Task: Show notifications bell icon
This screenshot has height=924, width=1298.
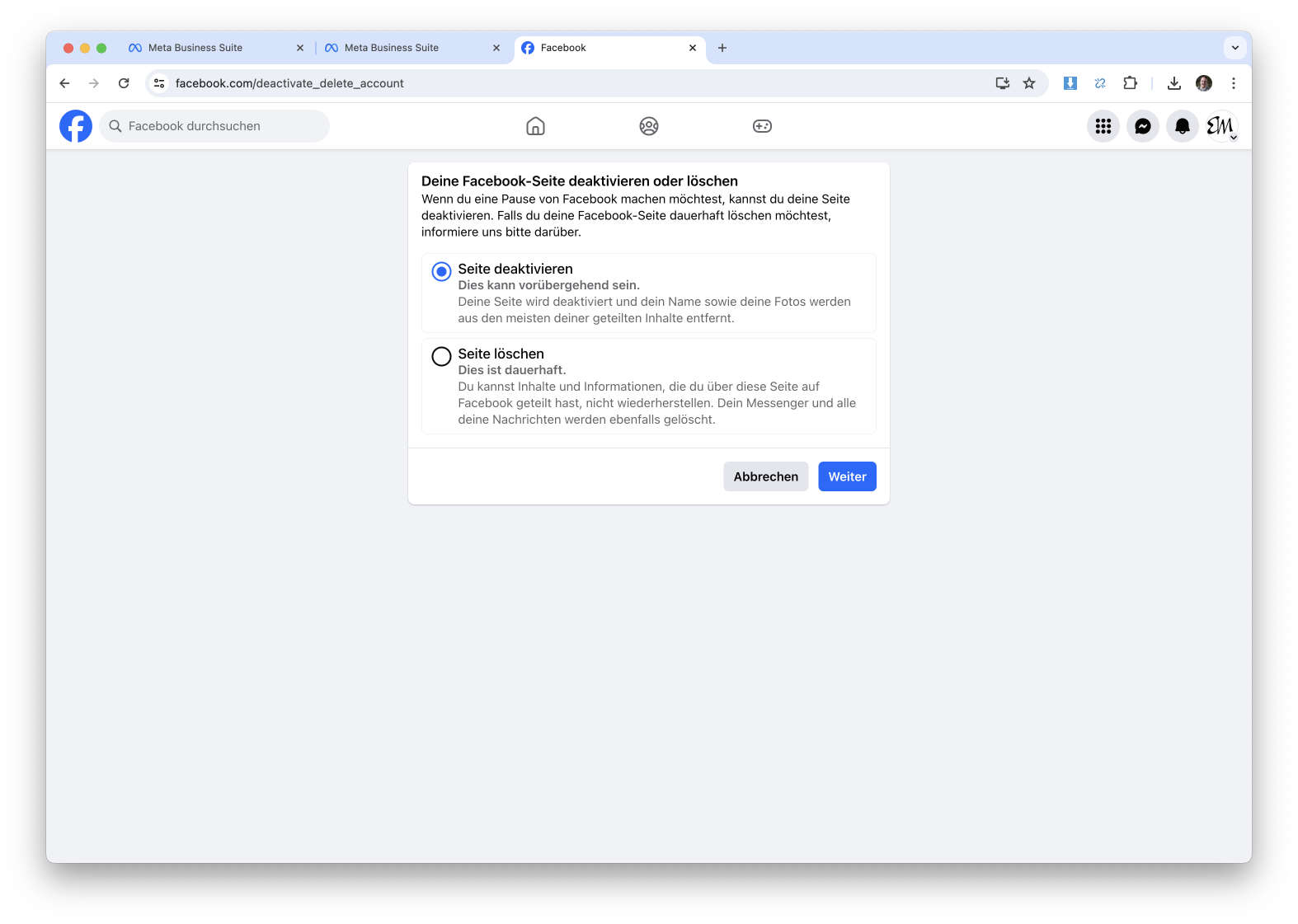Action: click(1182, 126)
